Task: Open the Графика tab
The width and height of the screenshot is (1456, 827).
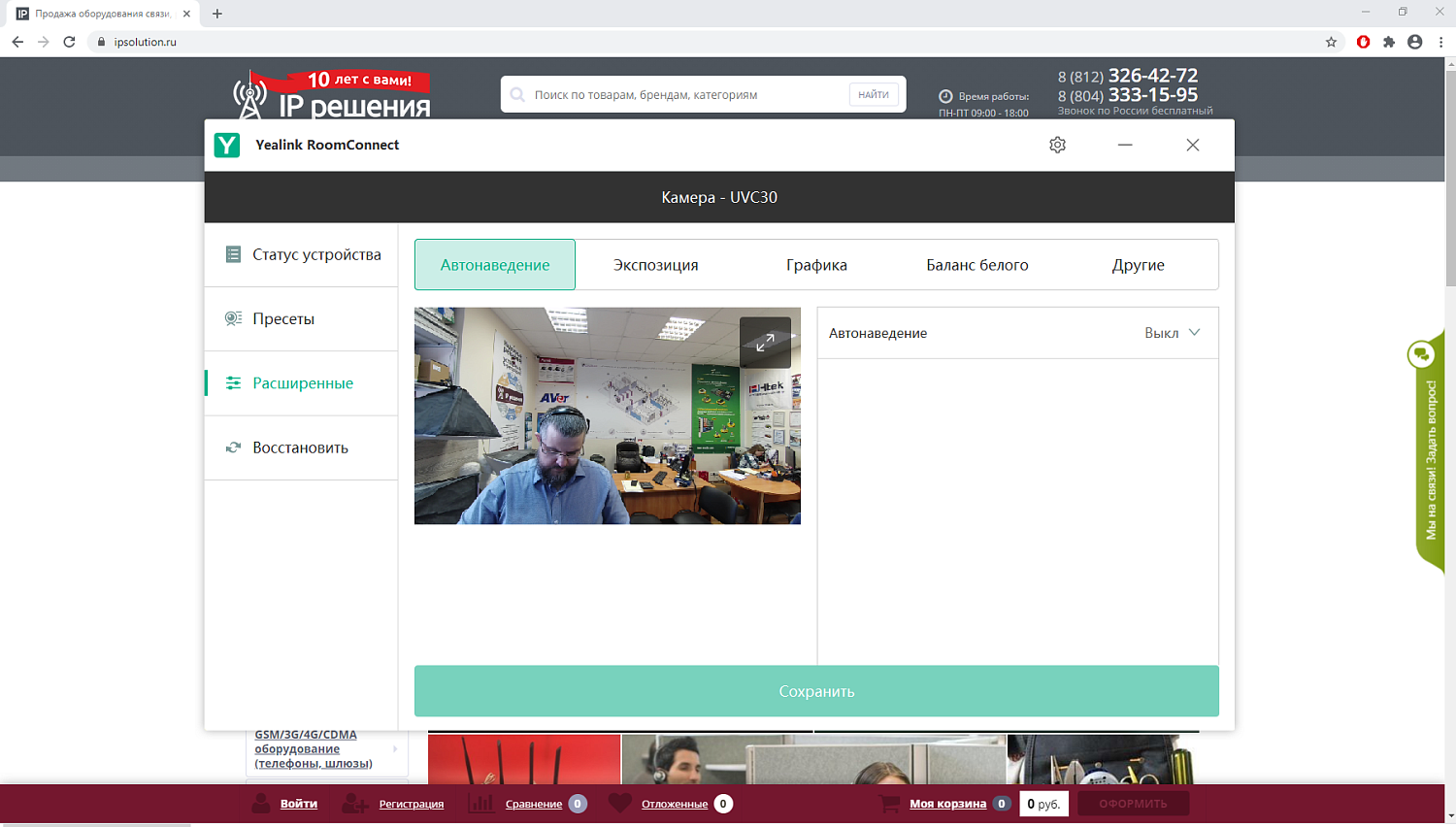Action: coord(816,265)
